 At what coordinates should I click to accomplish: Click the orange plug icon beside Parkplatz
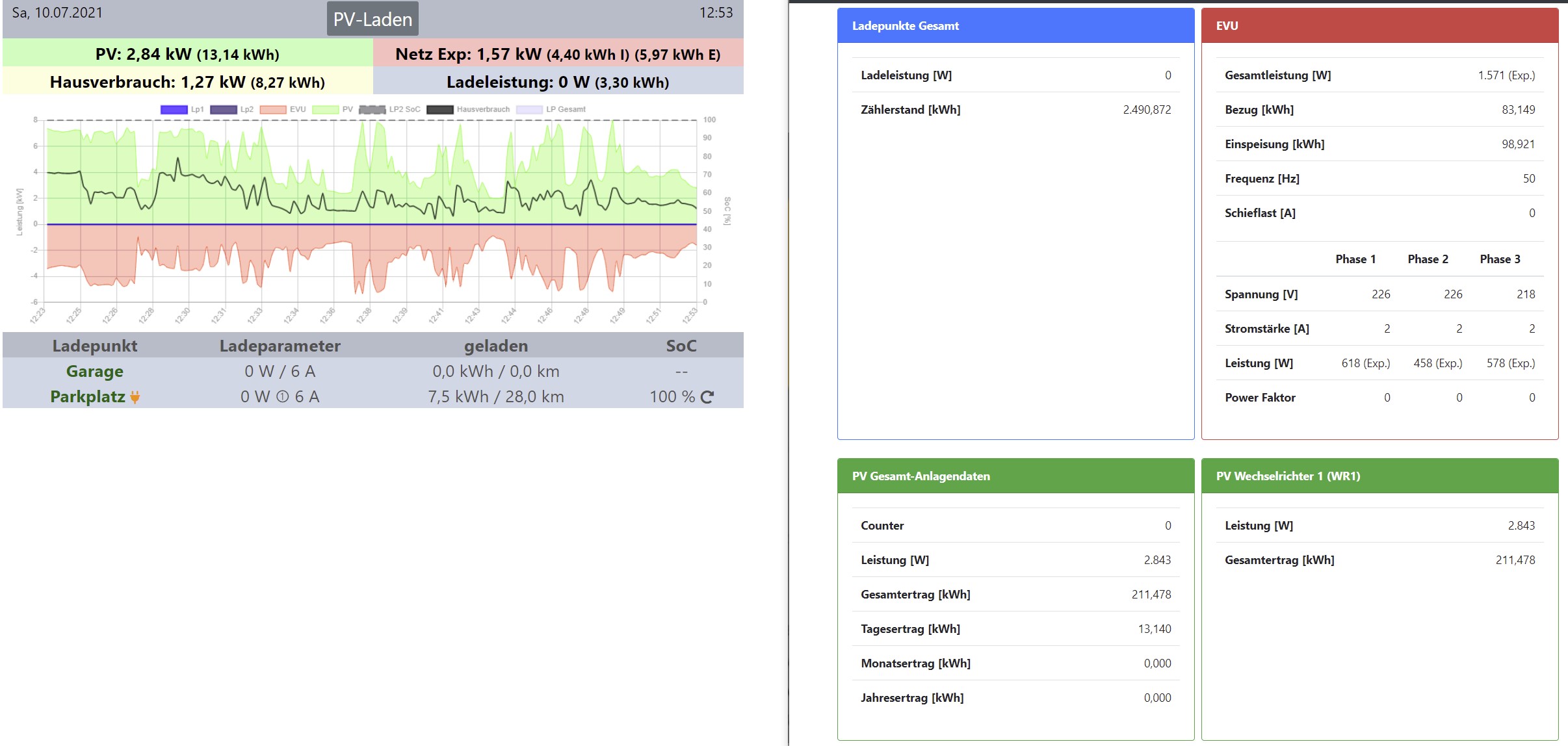[x=135, y=397]
